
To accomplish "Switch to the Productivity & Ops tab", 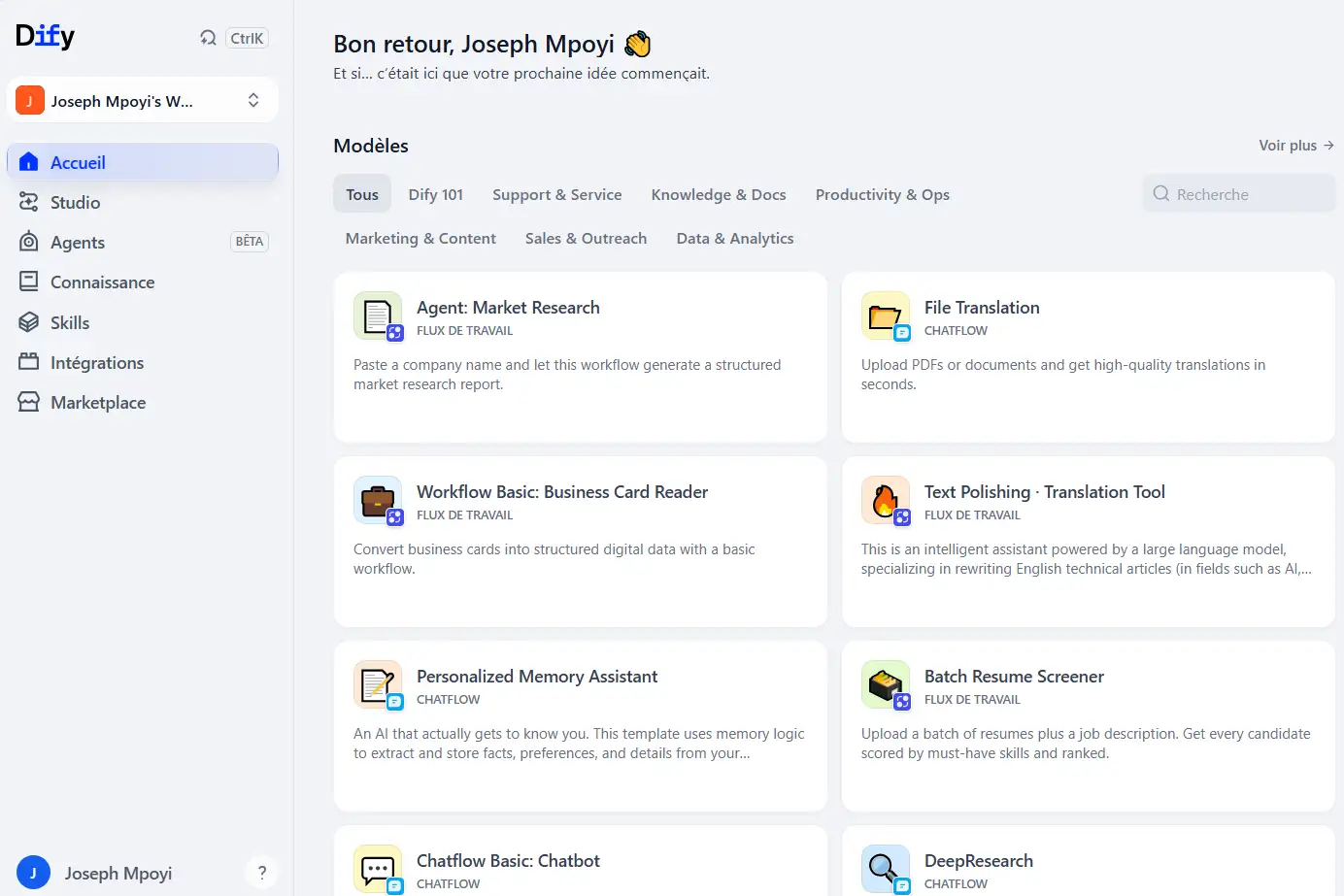I will [883, 194].
